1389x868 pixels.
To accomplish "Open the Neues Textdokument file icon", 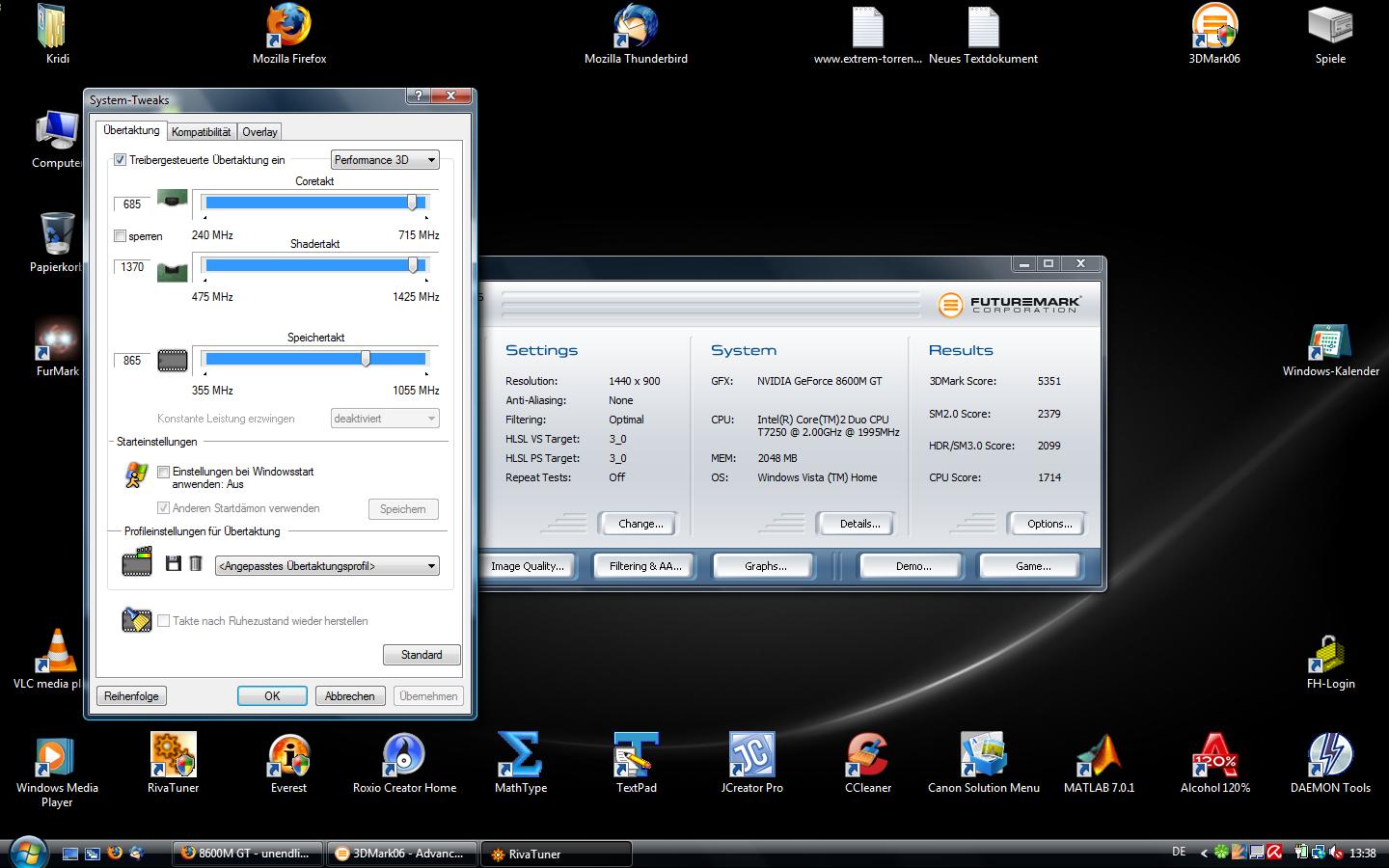I will point(983,34).
